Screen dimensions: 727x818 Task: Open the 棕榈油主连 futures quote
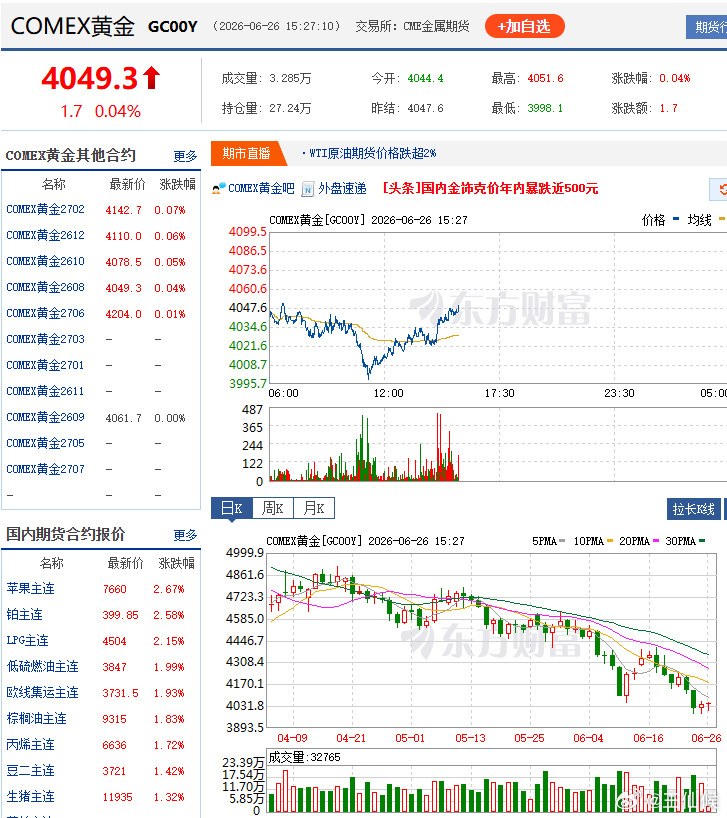pos(37,719)
